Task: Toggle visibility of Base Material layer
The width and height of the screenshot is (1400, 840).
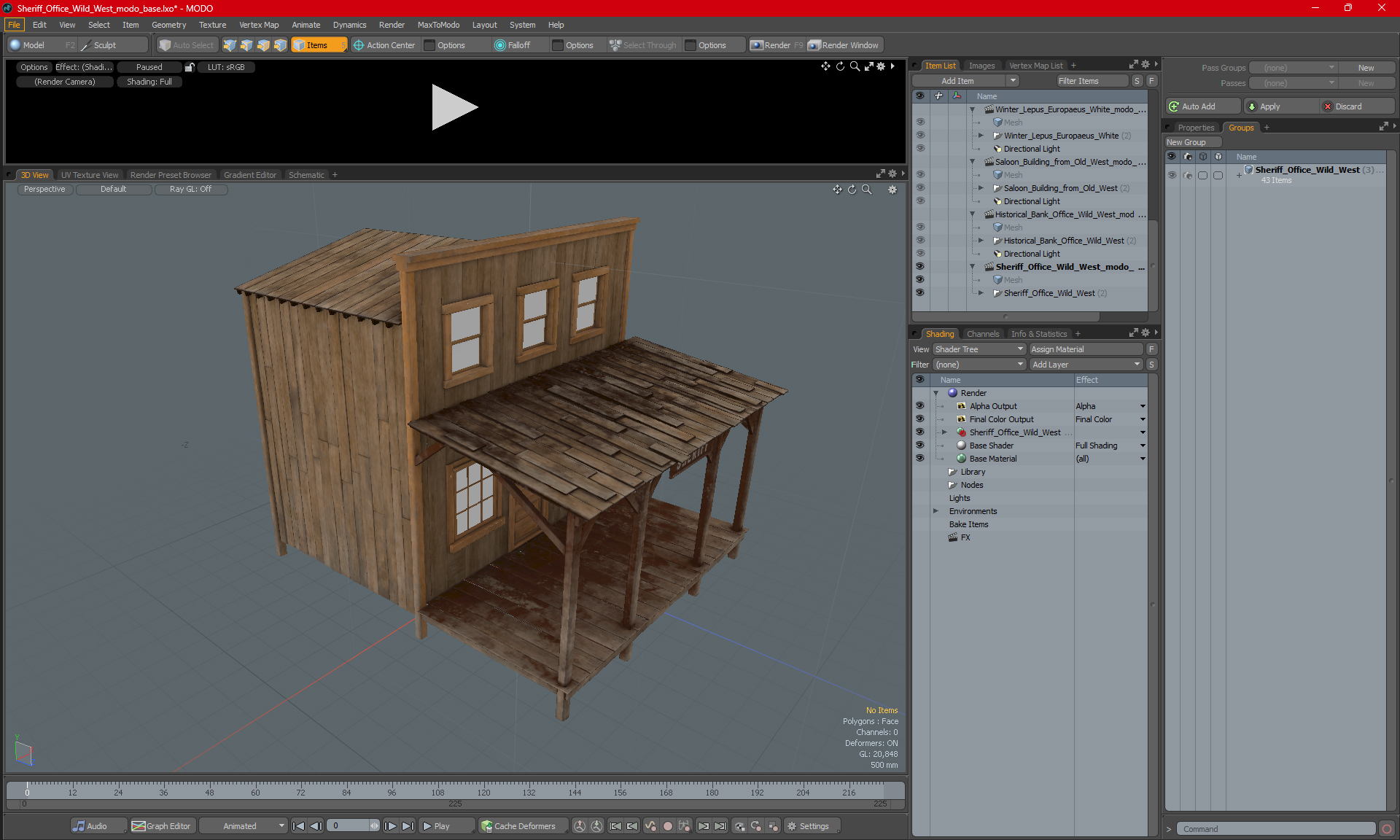Action: 920,459
